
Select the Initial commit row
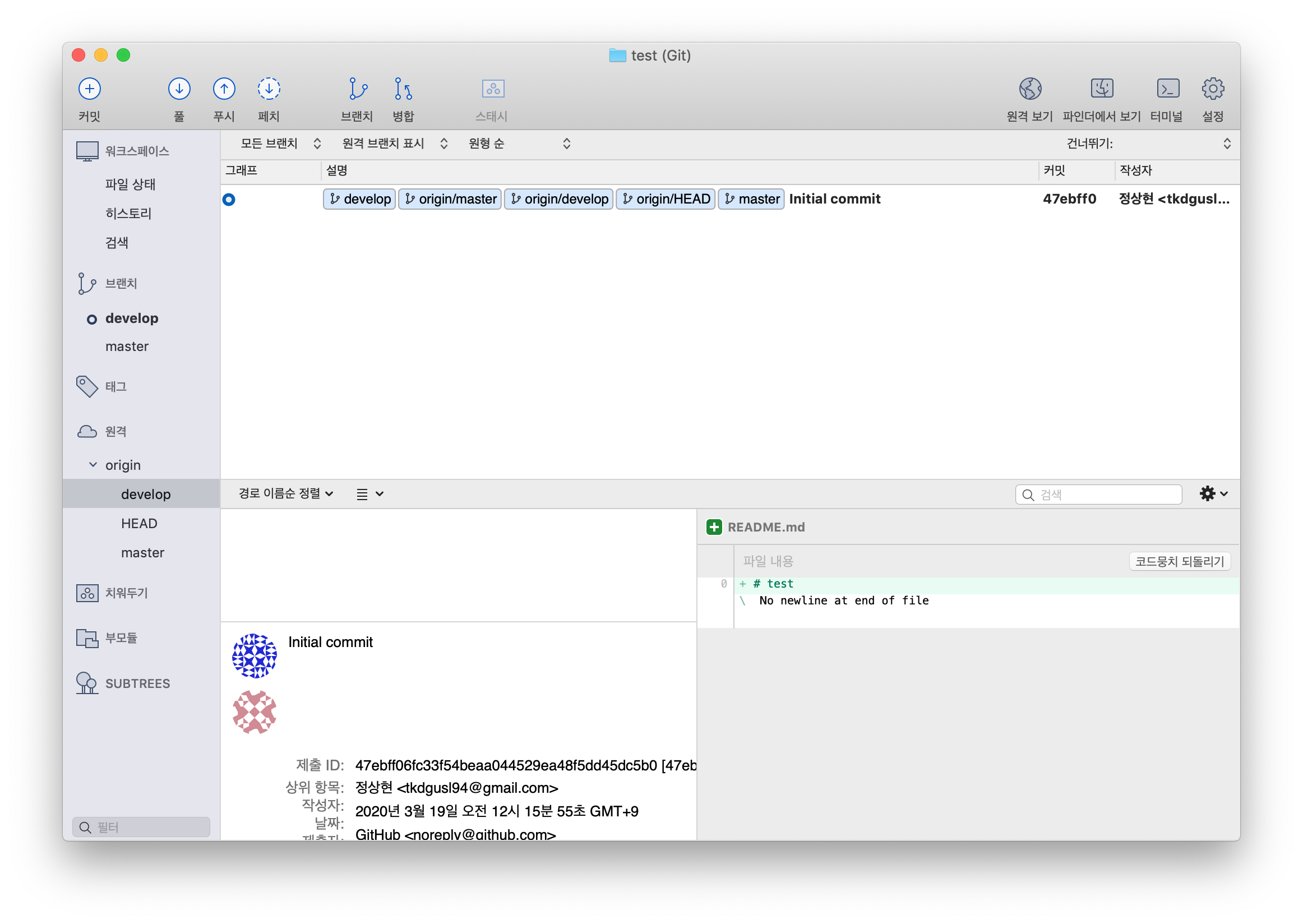[834, 199]
